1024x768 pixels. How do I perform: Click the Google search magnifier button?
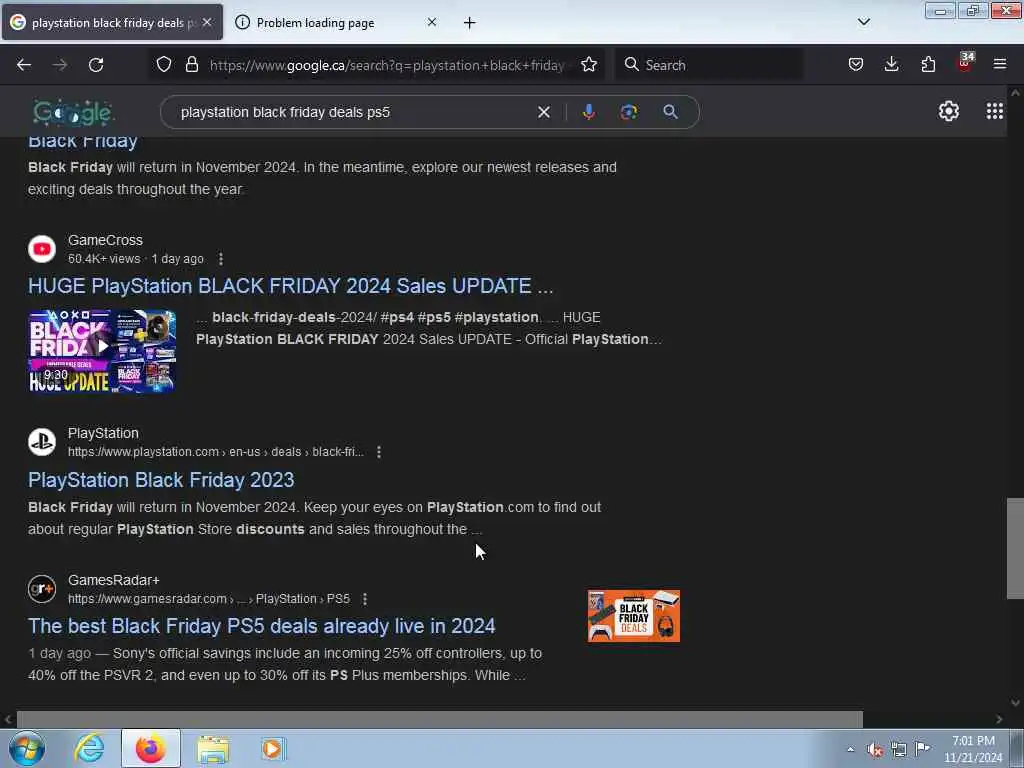point(670,112)
